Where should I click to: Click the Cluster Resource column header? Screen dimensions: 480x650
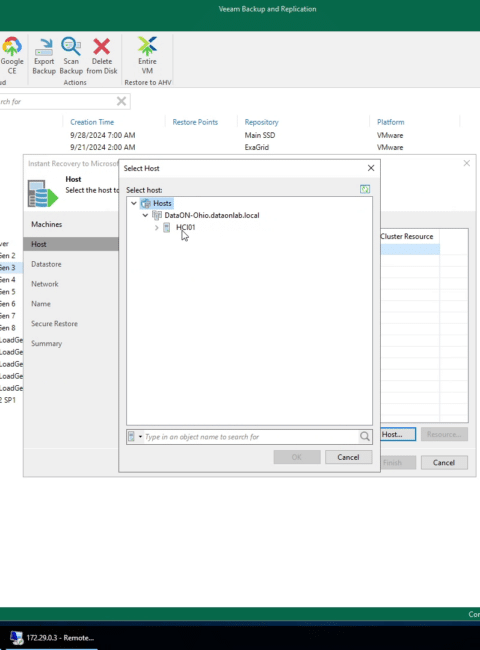coord(407,236)
